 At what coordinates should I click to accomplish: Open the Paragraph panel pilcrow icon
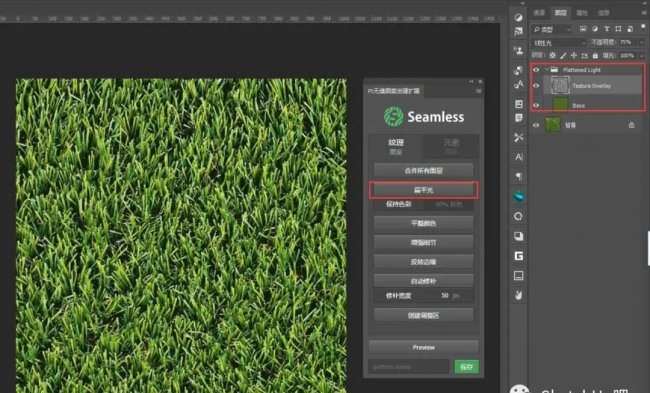coord(519,176)
